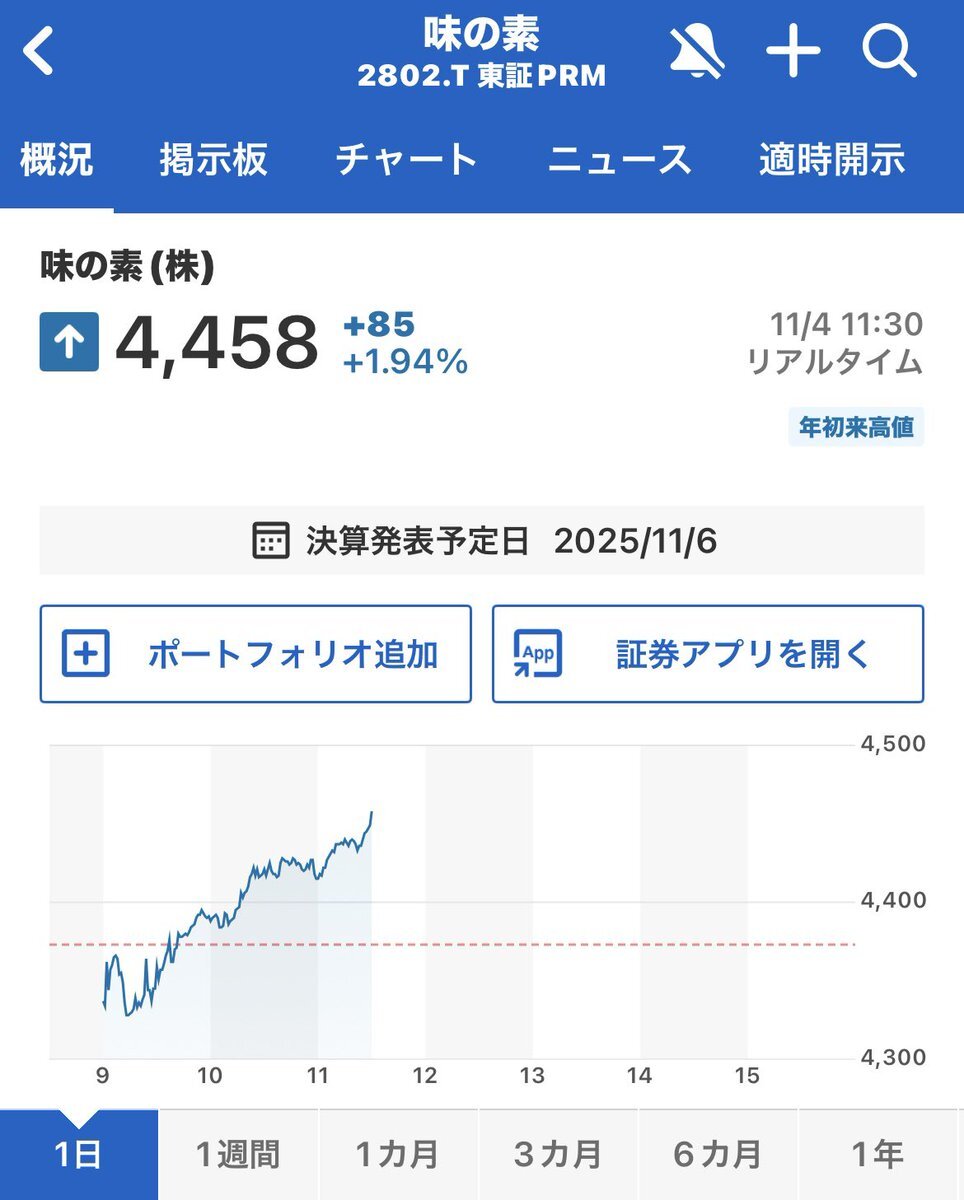Select the 適時開示 tab

(832, 160)
